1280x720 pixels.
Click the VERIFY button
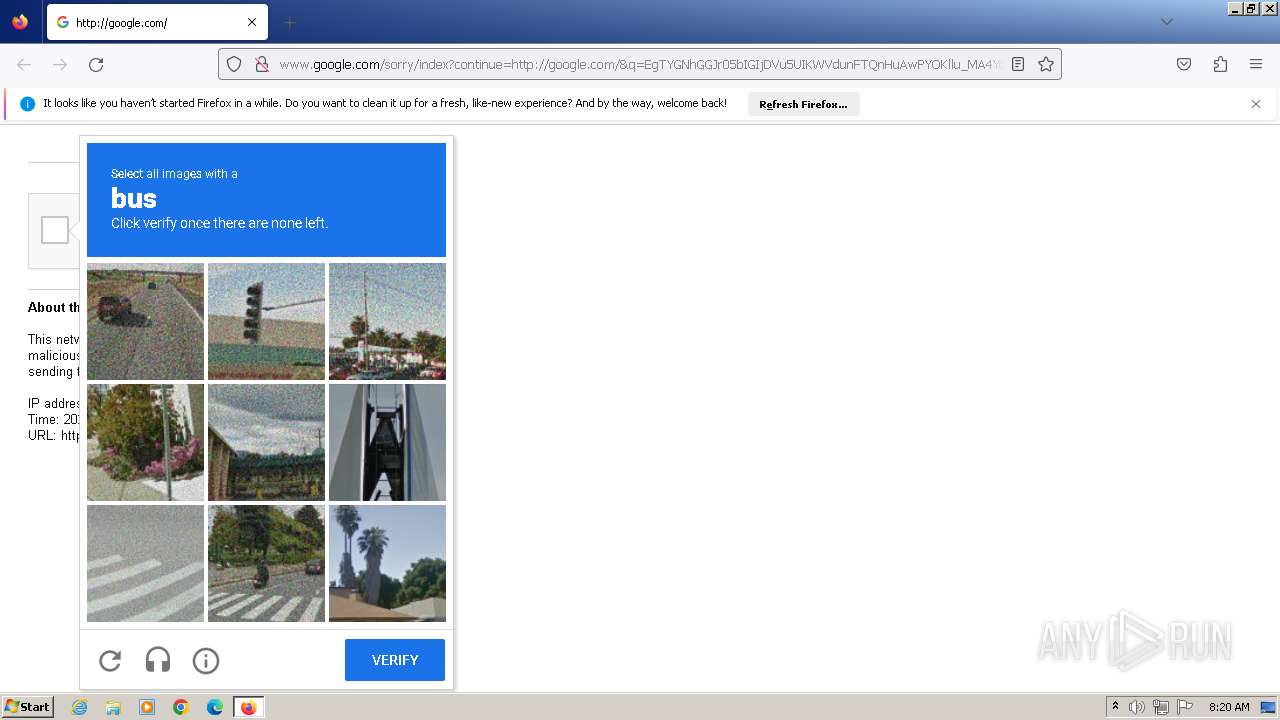point(395,660)
